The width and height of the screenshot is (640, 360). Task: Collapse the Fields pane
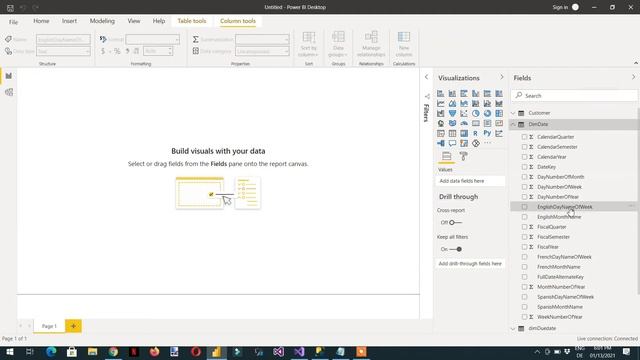pyautogui.click(x=633, y=77)
